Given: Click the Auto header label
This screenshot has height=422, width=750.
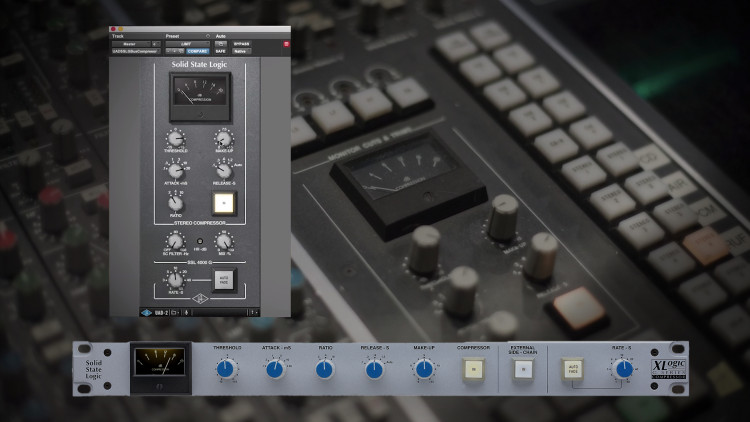Looking at the screenshot, I should pos(221,36).
